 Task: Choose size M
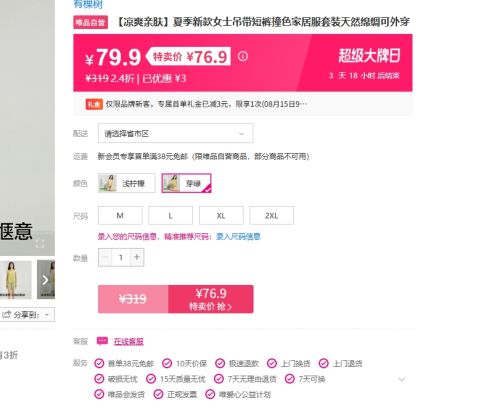tap(120, 216)
